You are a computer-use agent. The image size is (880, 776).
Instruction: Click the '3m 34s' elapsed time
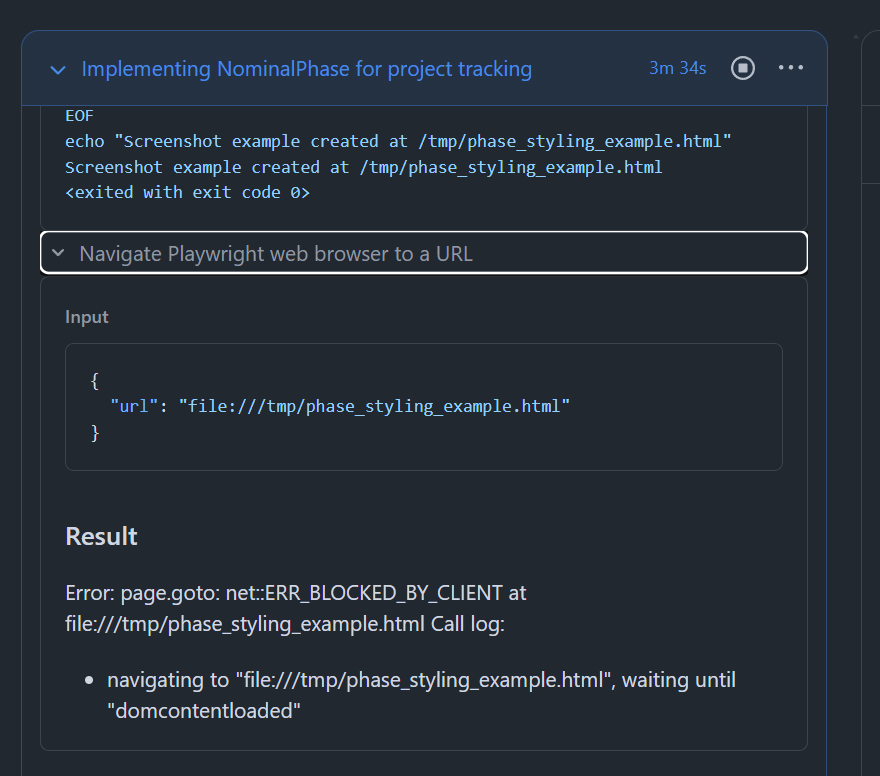(x=677, y=68)
